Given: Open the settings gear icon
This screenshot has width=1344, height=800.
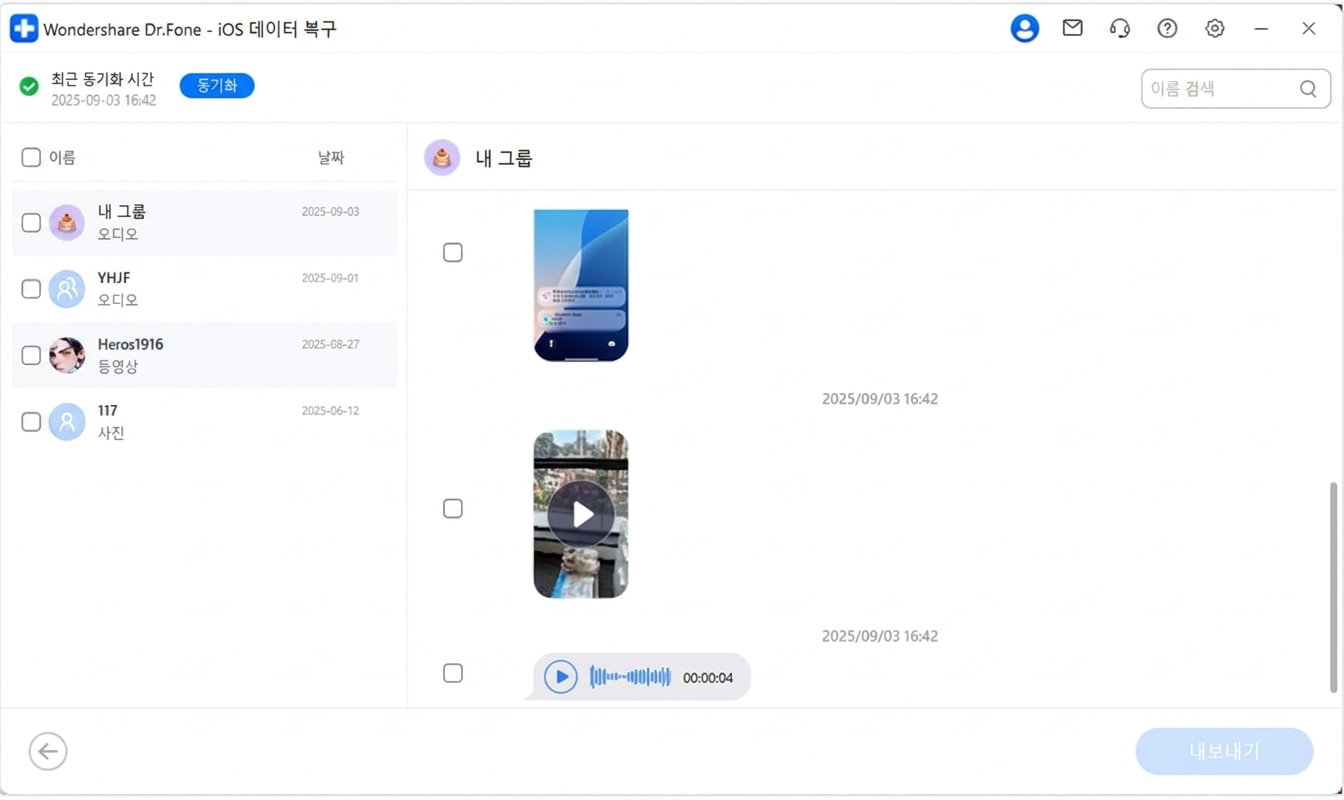Looking at the screenshot, I should click(x=1214, y=28).
